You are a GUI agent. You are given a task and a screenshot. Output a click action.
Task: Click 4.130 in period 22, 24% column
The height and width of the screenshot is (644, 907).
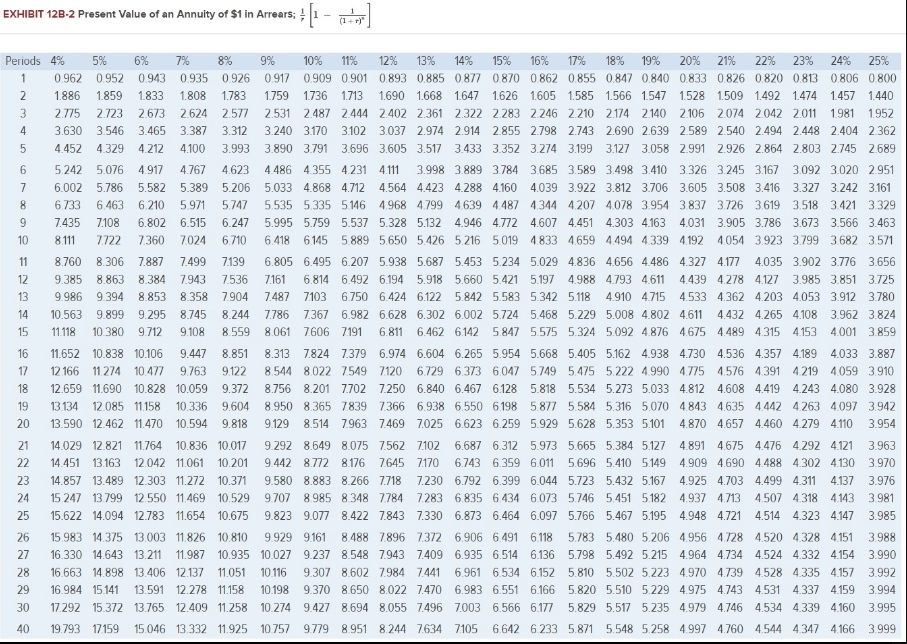843,463
